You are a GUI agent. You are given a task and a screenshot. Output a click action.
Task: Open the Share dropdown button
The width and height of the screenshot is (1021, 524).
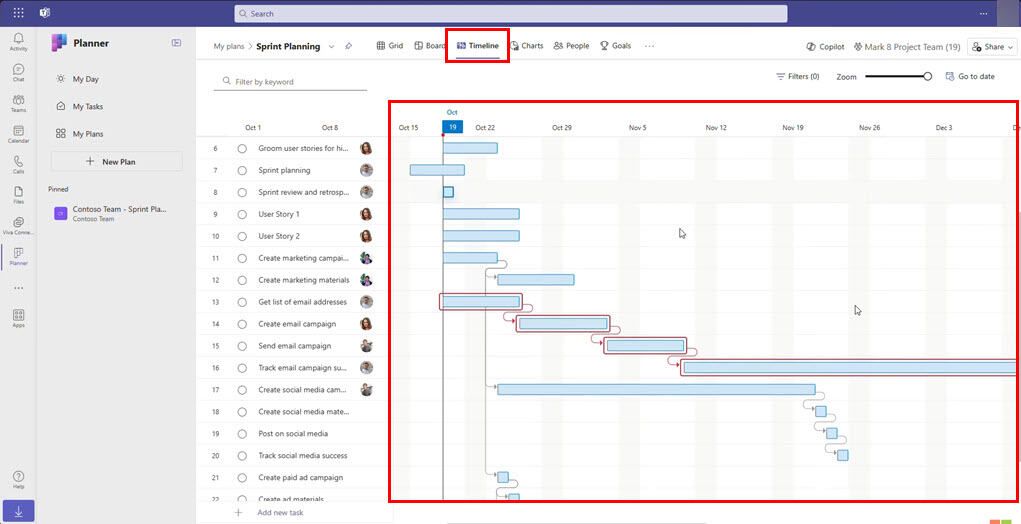(x=993, y=47)
